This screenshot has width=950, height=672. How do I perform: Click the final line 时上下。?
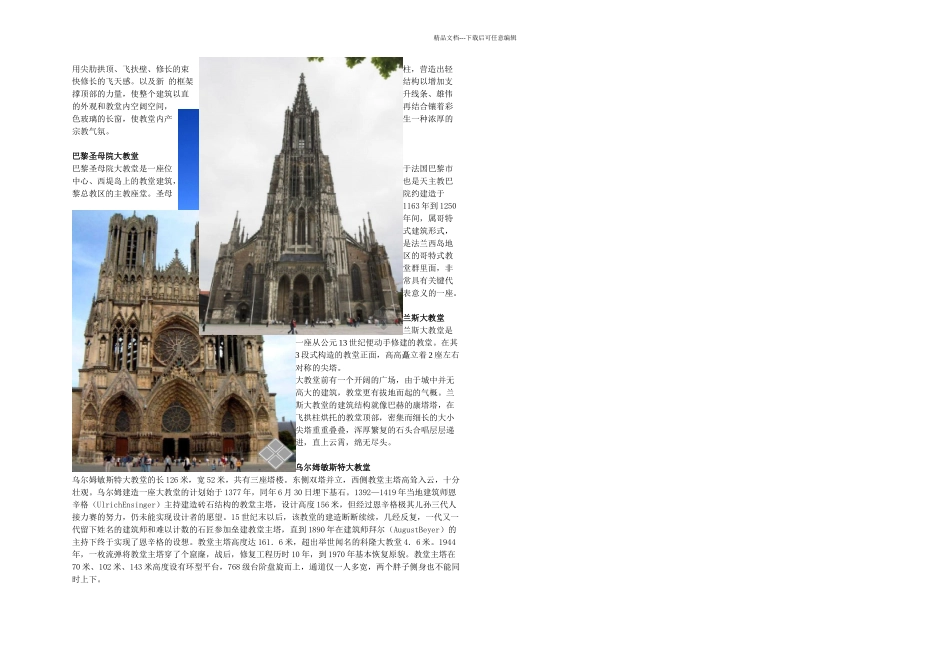(x=87, y=580)
